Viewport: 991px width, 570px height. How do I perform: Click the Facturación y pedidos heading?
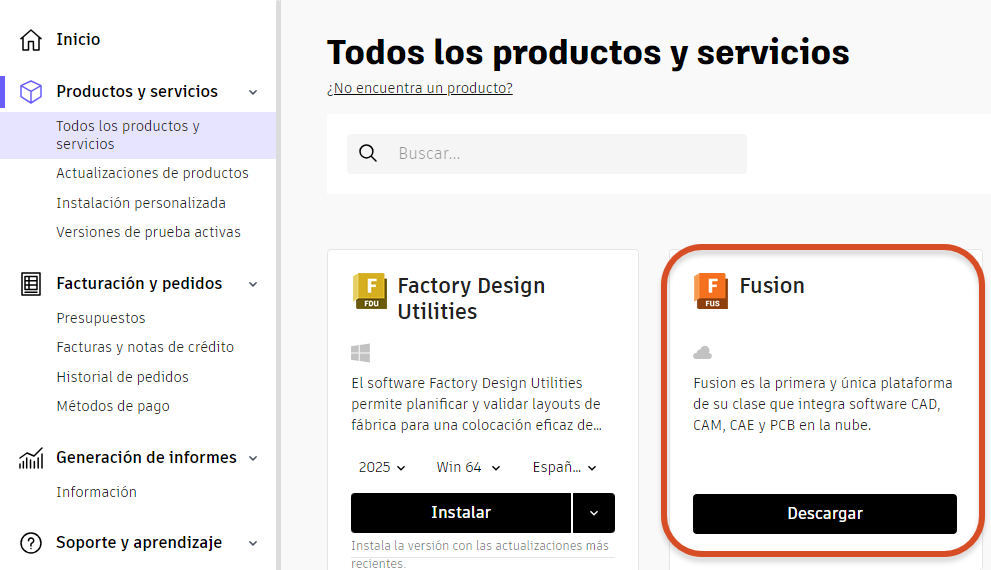[x=139, y=284]
